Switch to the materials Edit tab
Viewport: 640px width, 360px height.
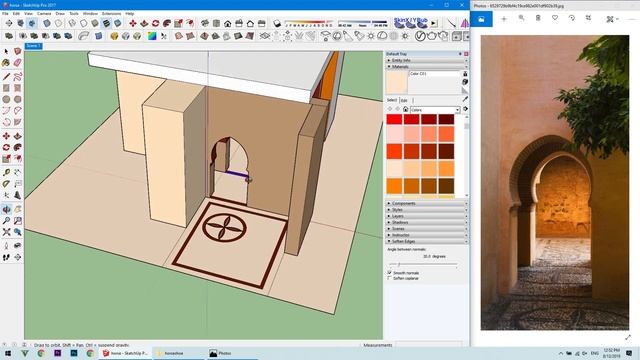(x=404, y=100)
